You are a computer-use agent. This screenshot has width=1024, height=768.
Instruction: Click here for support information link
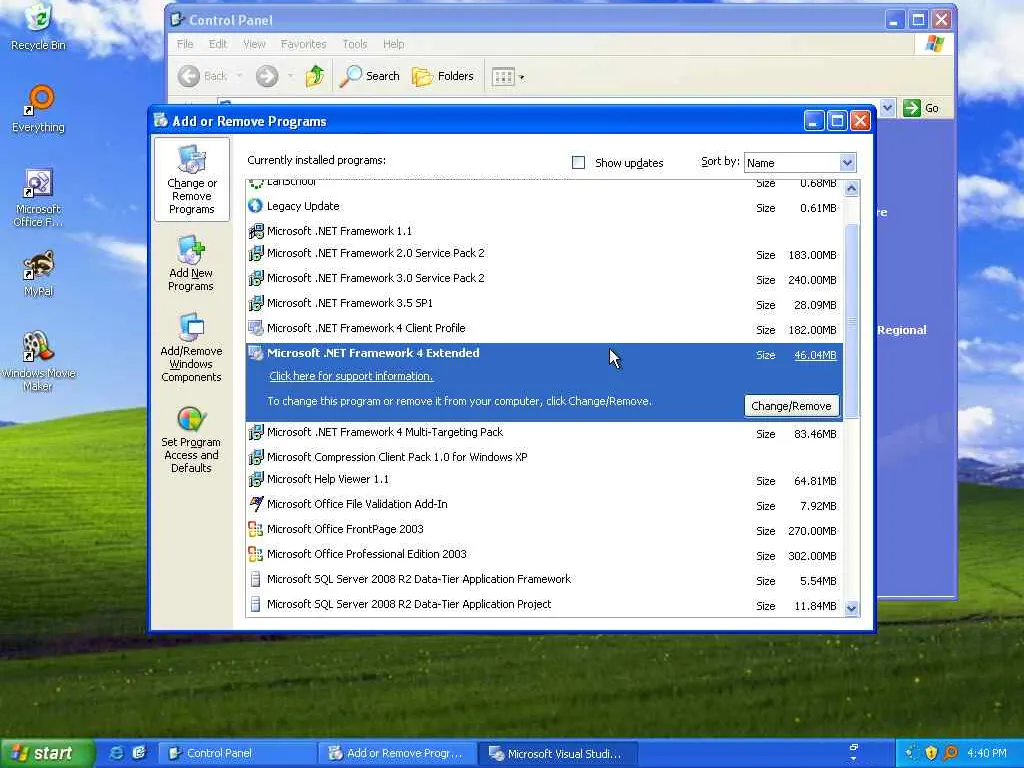[x=351, y=376]
